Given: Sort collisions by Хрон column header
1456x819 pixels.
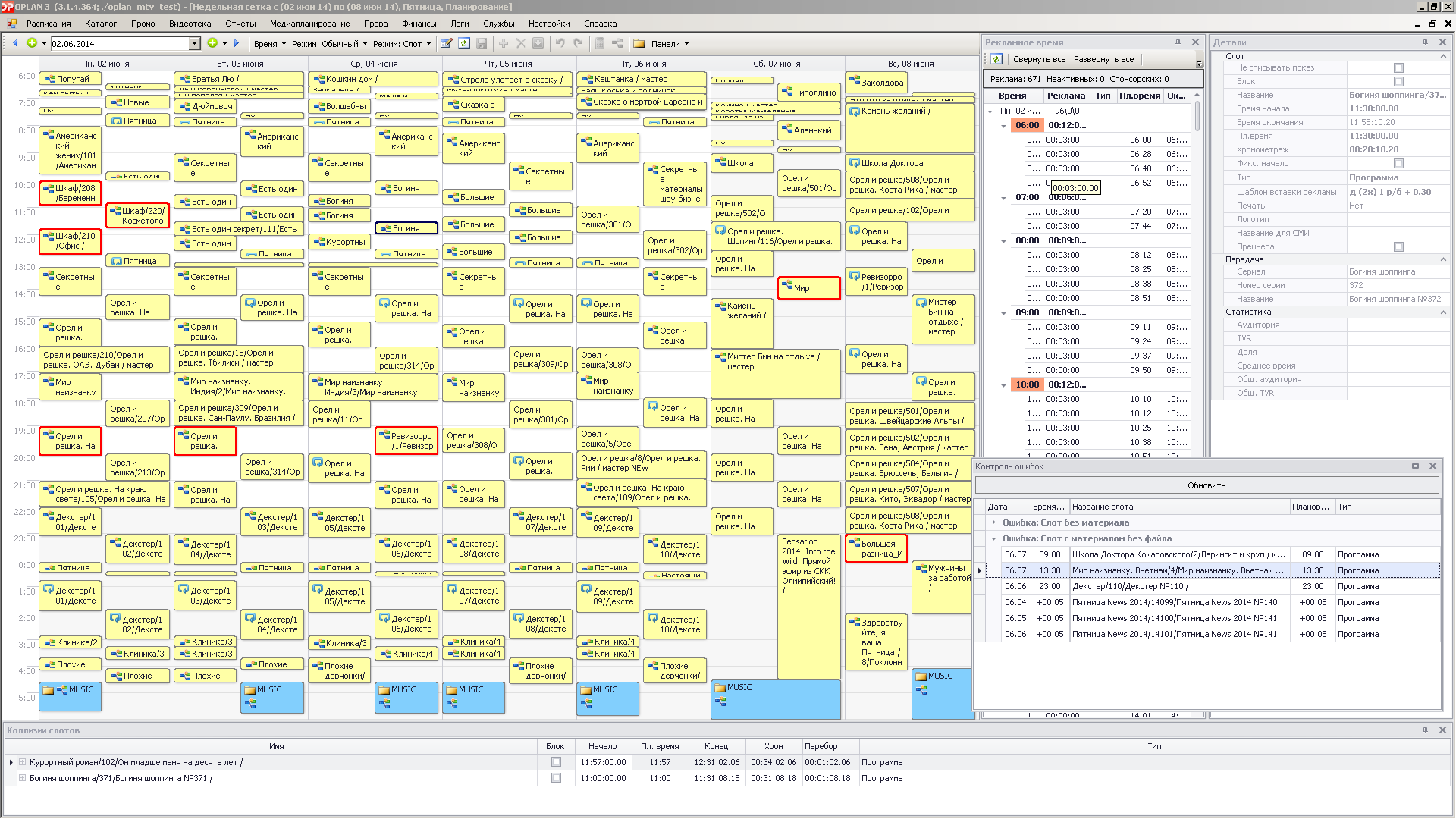Looking at the screenshot, I should (x=773, y=746).
